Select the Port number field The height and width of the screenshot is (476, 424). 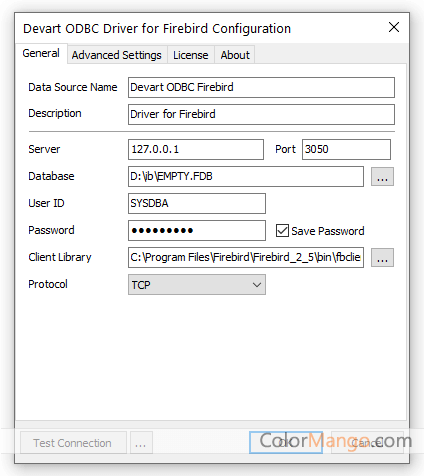(346, 149)
